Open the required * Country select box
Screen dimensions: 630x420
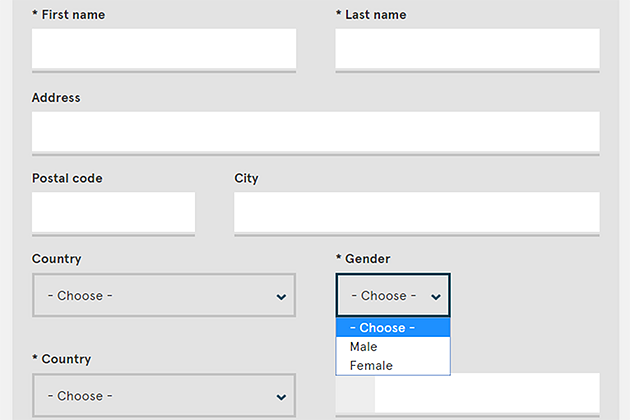pos(164,395)
